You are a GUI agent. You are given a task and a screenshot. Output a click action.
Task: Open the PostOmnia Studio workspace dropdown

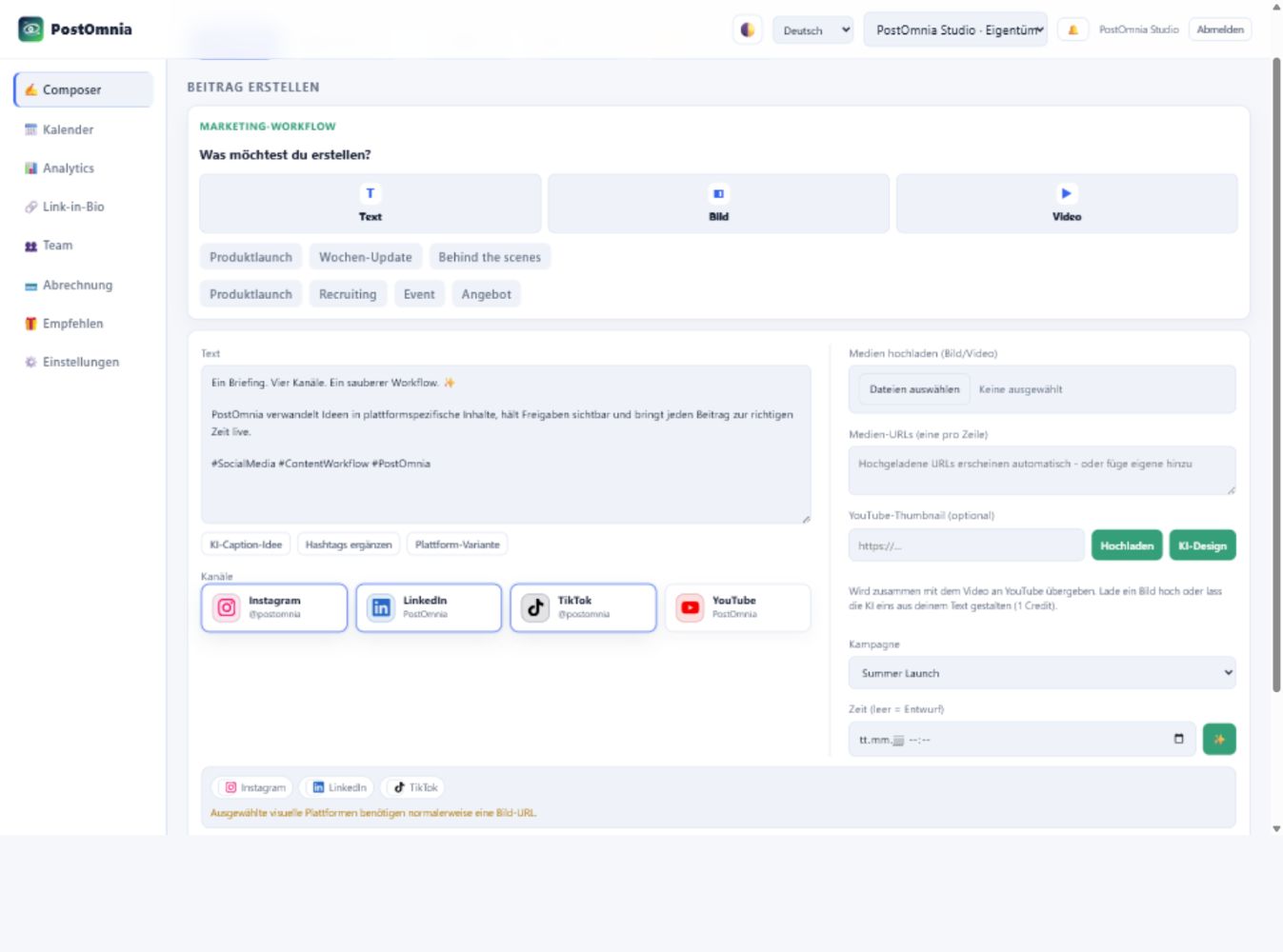coord(955,30)
